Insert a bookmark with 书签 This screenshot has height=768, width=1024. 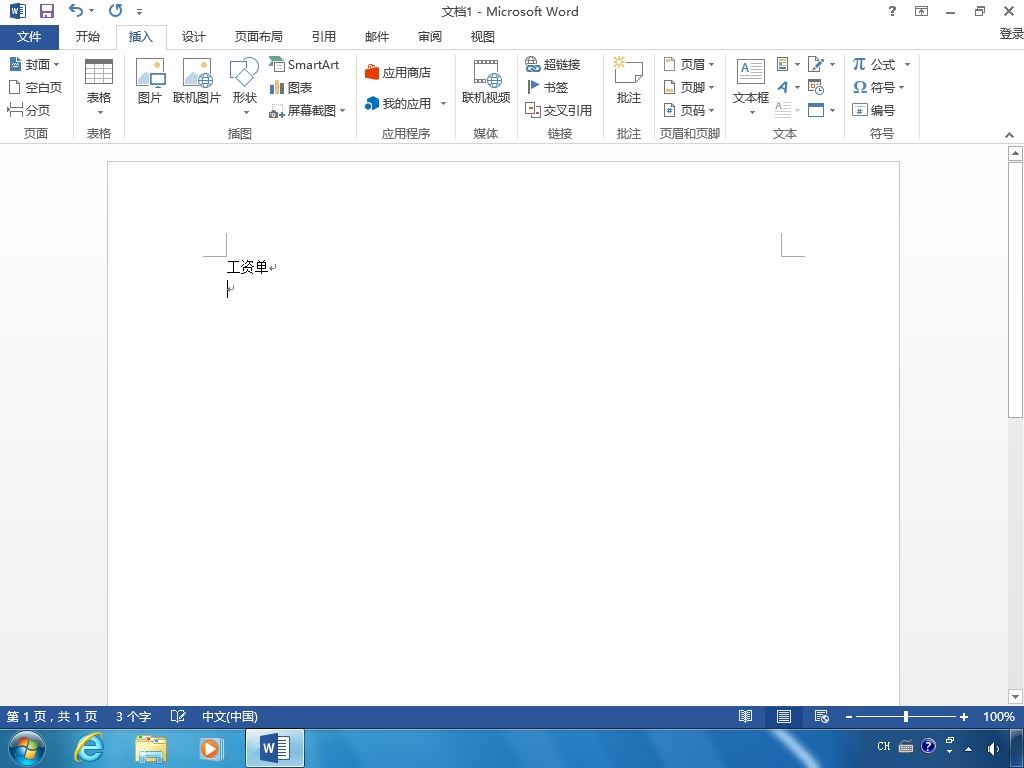pos(547,87)
